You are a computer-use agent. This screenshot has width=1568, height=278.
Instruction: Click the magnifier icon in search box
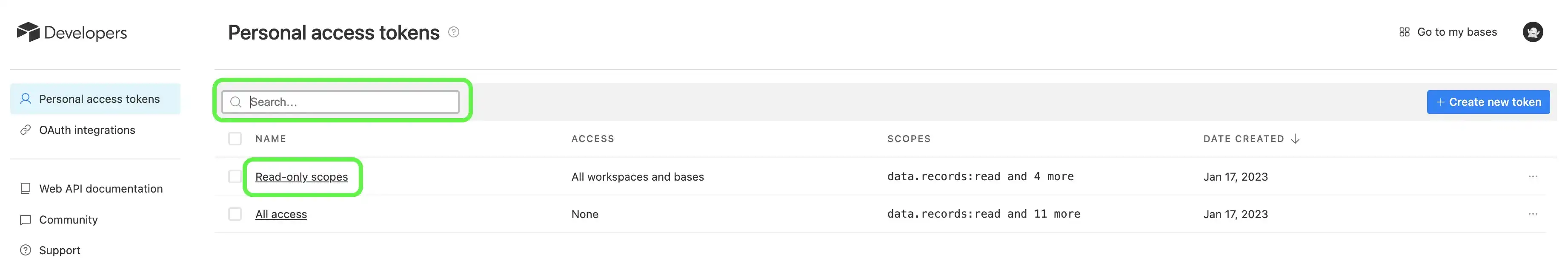(236, 102)
